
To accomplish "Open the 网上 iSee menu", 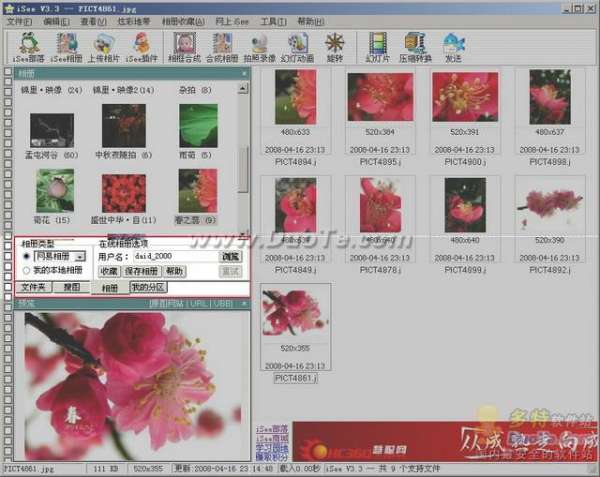I will [x=232, y=21].
